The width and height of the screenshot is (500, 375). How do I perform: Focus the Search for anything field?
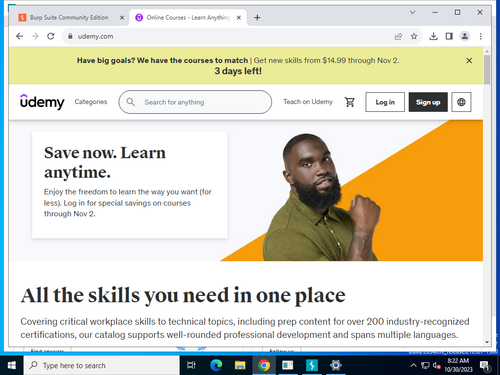pos(195,102)
